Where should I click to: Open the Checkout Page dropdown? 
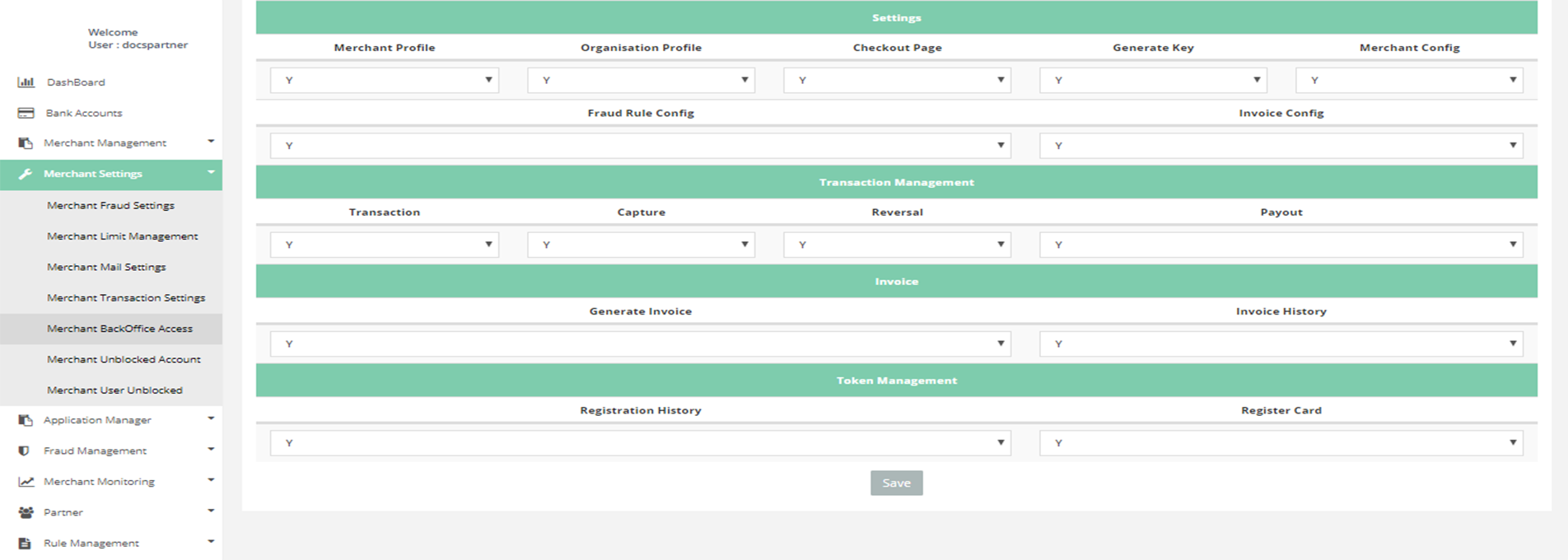[897, 80]
